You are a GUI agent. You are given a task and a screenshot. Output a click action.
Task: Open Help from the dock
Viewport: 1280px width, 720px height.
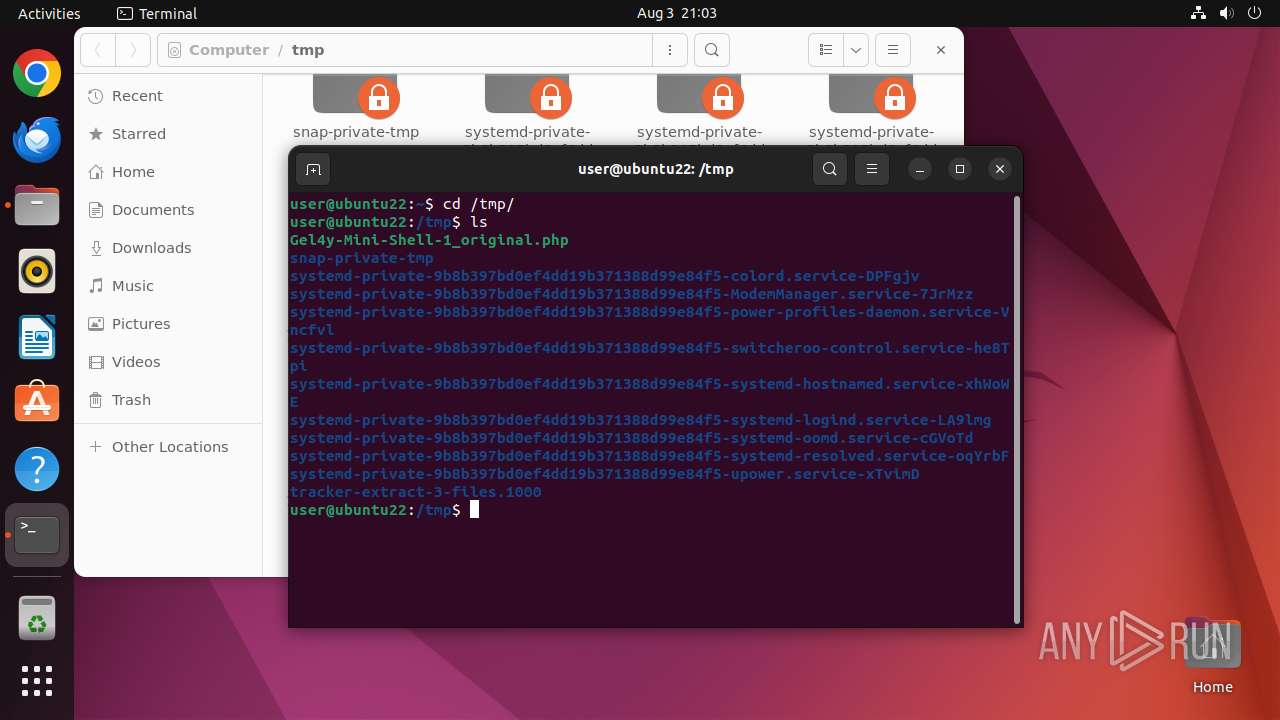[x=37, y=469]
